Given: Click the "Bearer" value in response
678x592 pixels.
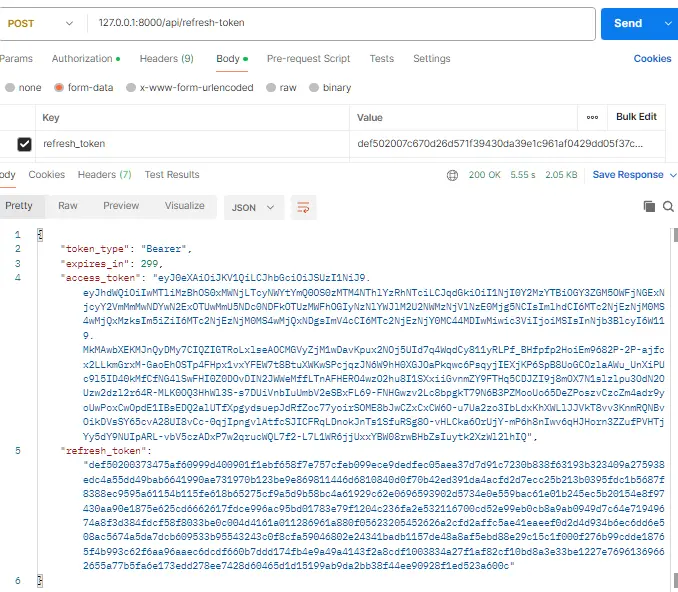Looking at the screenshot, I should (163, 249).
